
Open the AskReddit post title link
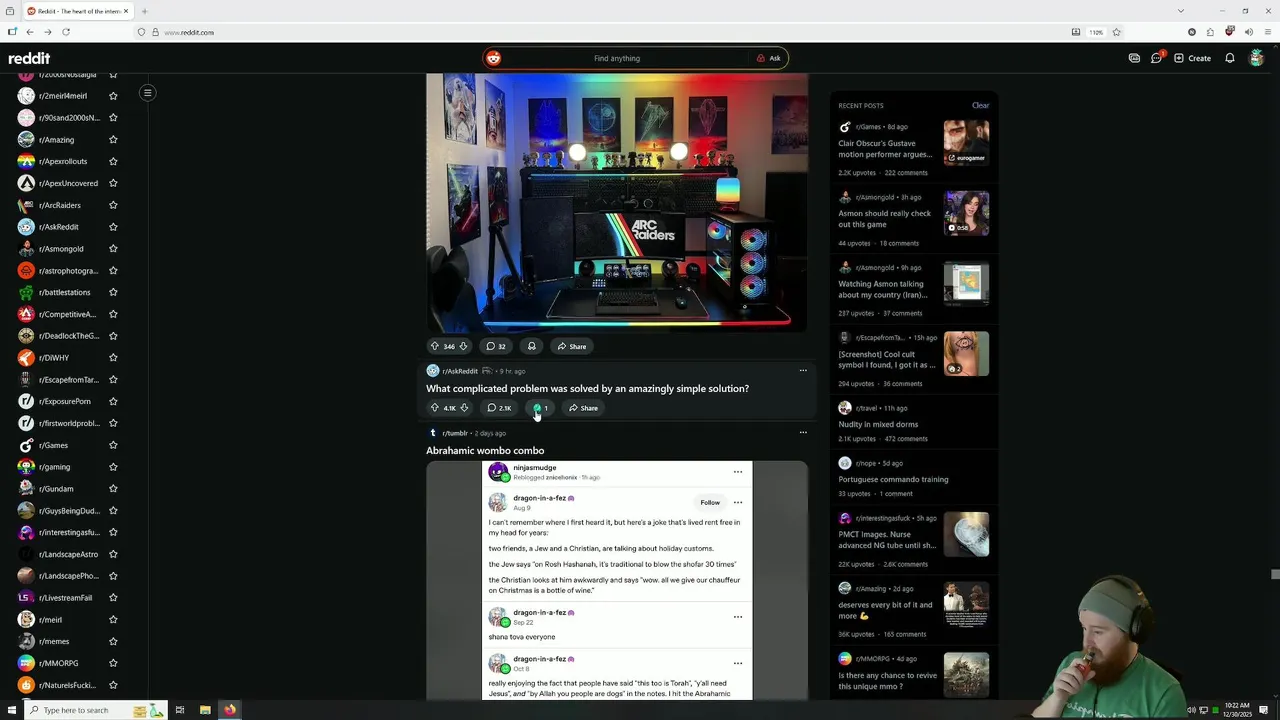(587, 389)
